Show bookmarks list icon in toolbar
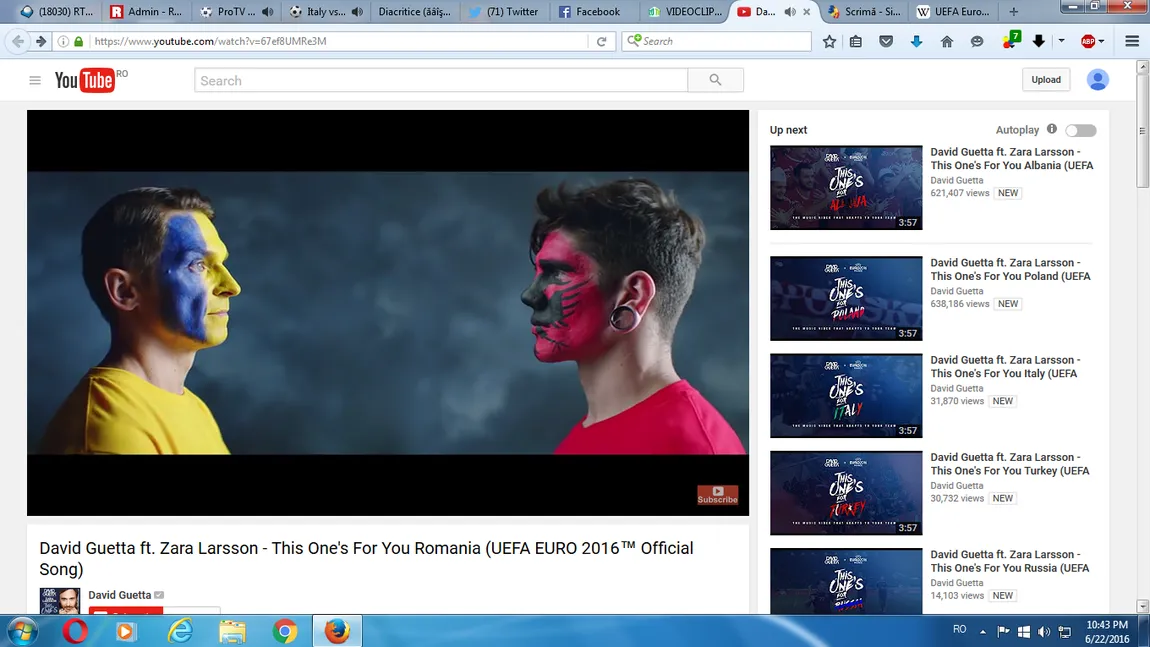The image size is (1150, 647). coord(856,42)
